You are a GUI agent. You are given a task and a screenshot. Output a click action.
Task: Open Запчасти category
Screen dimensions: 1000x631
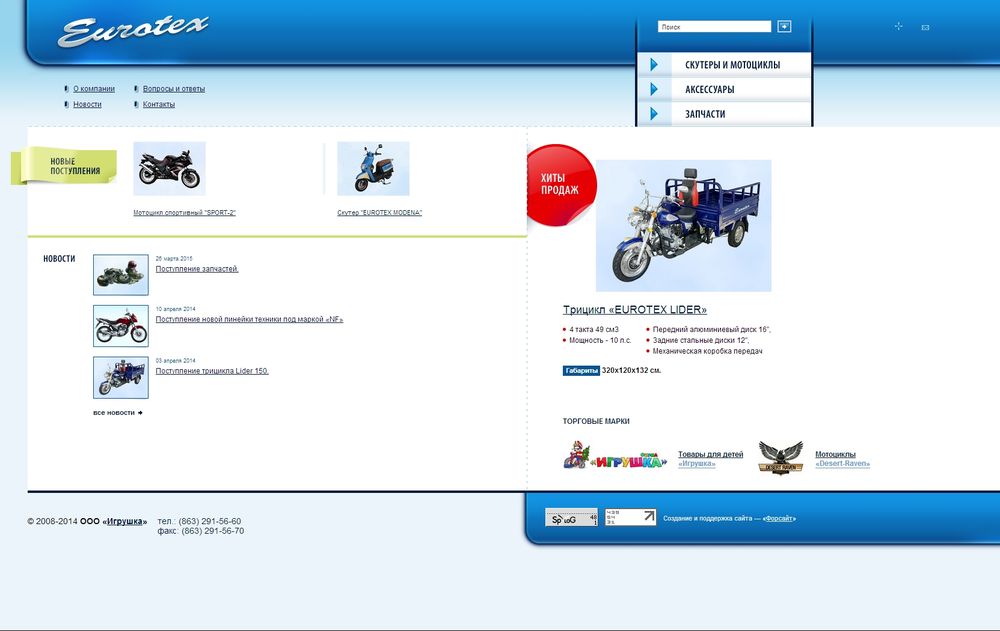[705, 114]
